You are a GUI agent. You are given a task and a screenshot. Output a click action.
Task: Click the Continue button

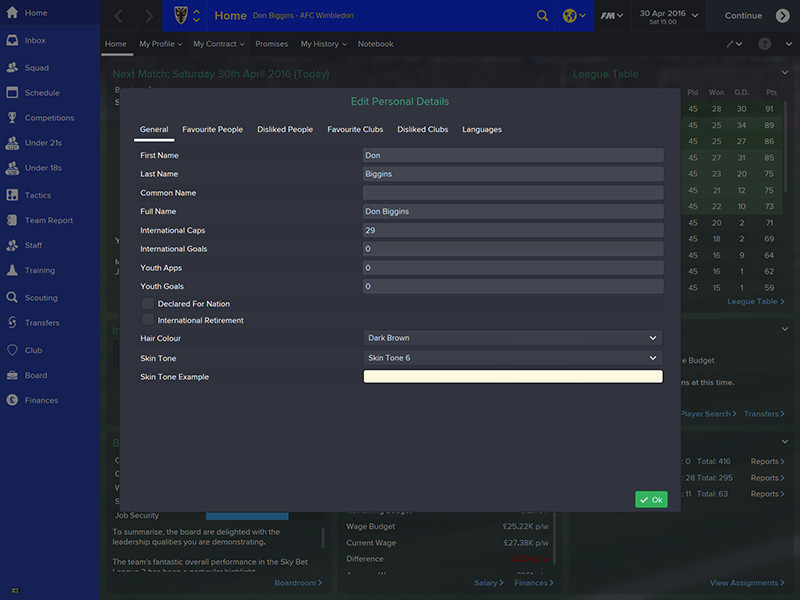click(x=757, y=16)
